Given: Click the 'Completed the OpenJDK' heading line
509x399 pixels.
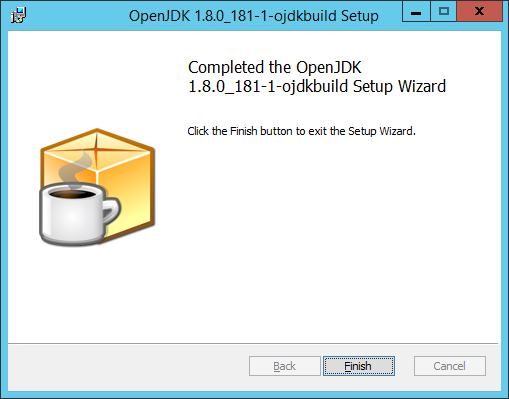Looking at the screenshot, I should point(275,67).
